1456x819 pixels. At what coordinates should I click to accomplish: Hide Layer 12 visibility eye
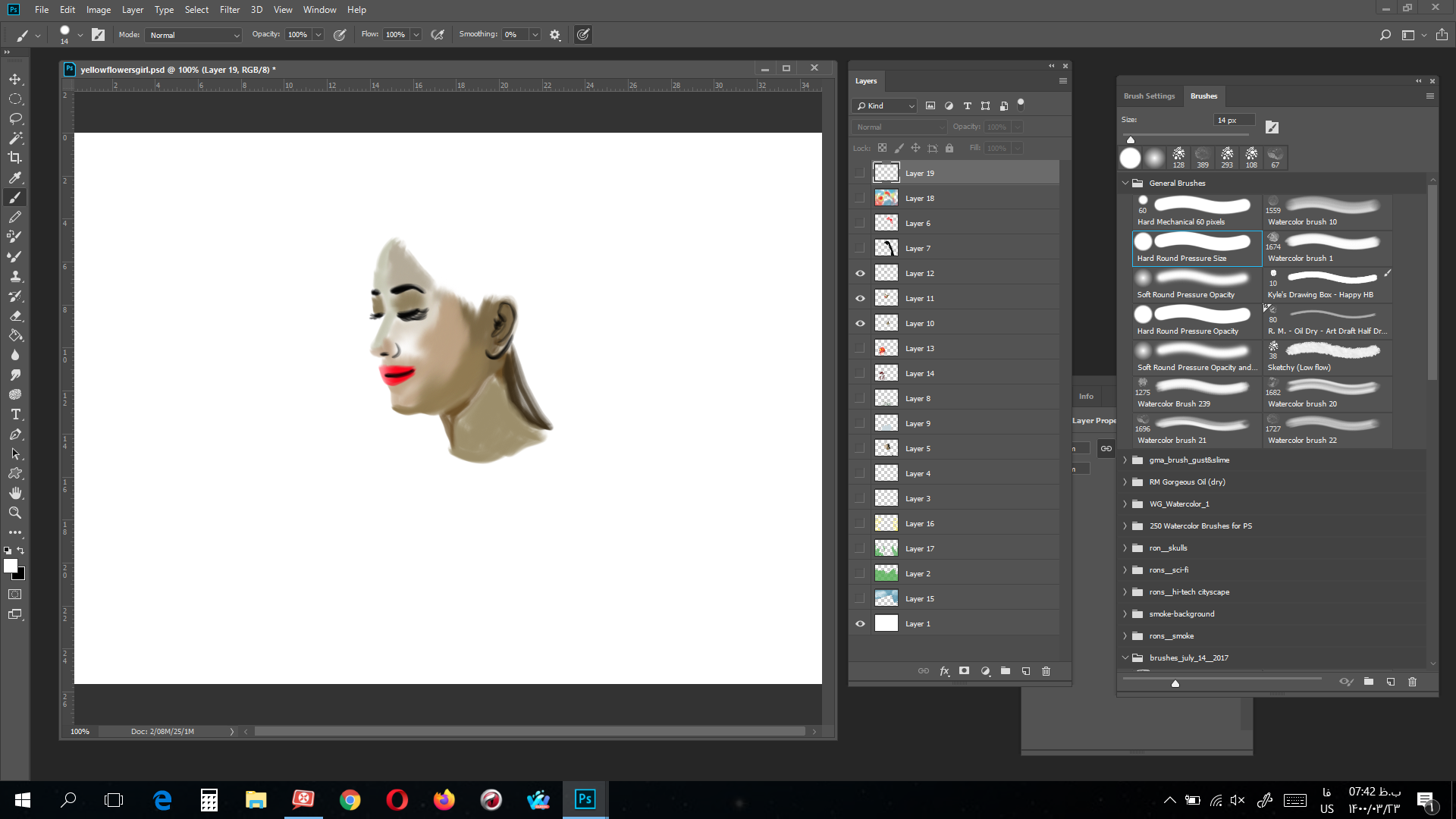[860, 274]
